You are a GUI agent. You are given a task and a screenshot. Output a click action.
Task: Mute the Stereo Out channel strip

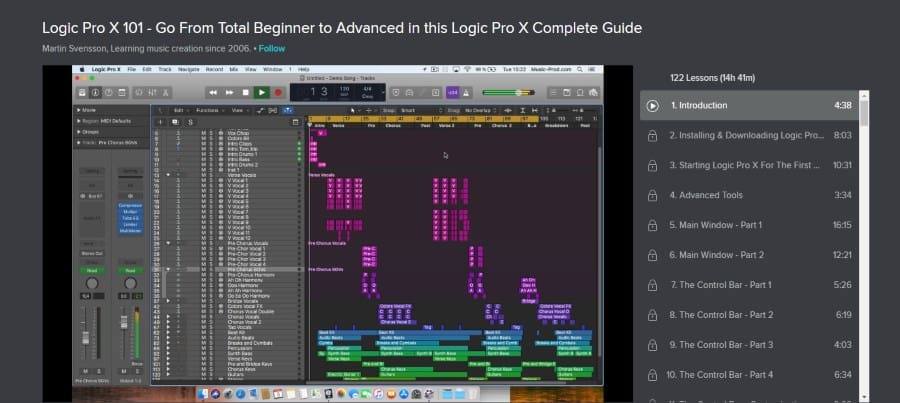click(x=123, y=371)
